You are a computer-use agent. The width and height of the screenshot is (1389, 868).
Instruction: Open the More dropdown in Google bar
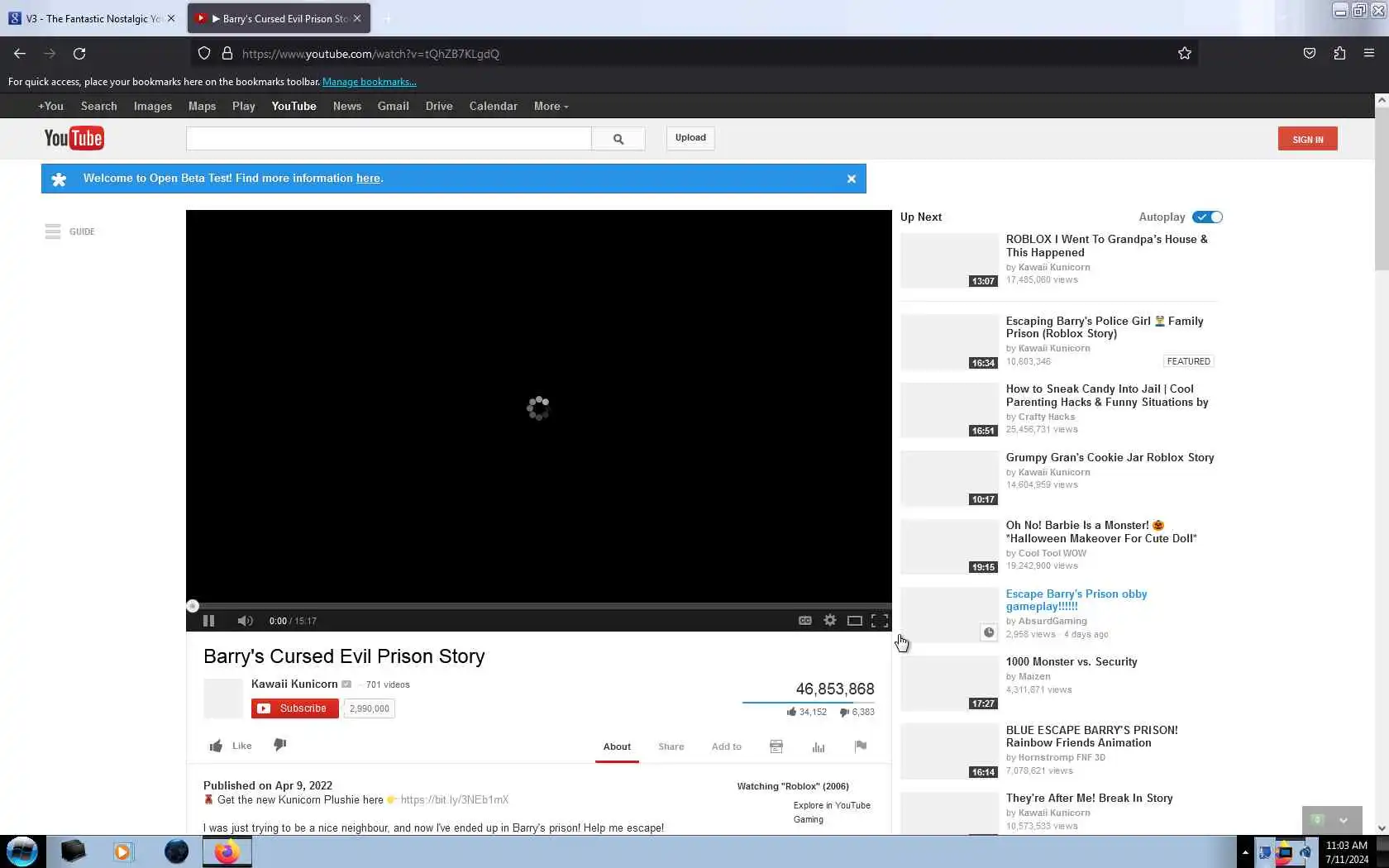551,106
